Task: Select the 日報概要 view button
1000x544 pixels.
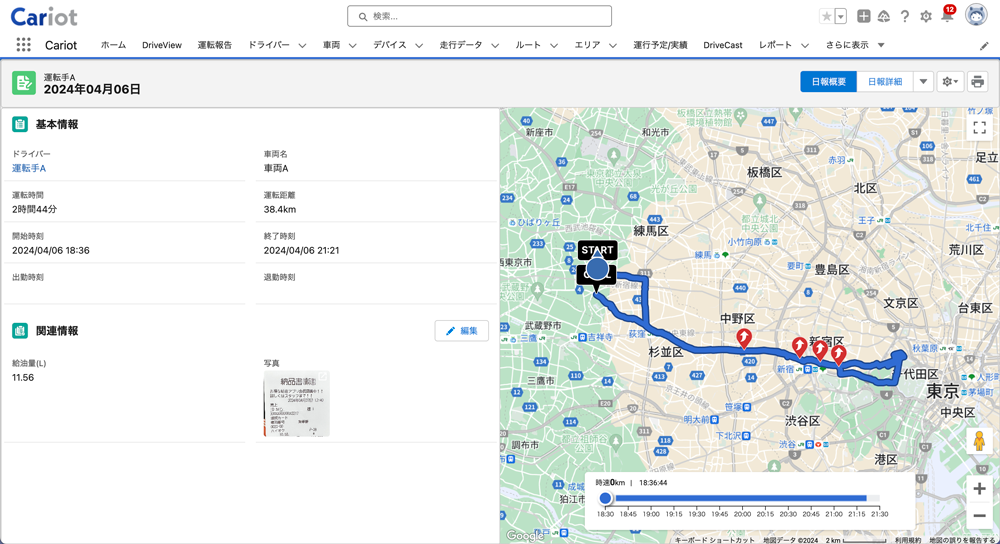Action: pyautogui.click(x=828, y=82)
